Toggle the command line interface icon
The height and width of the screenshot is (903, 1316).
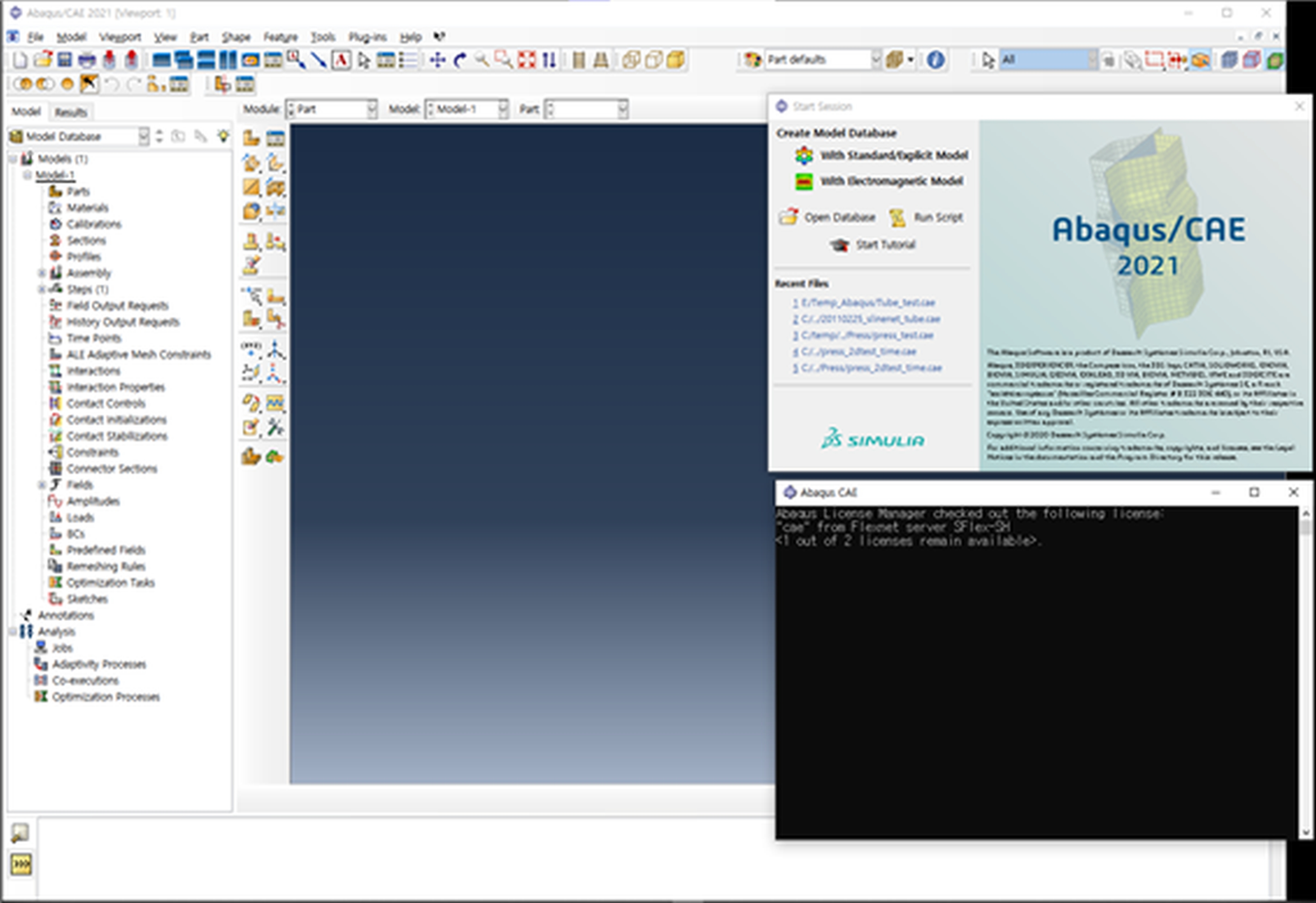21,864
